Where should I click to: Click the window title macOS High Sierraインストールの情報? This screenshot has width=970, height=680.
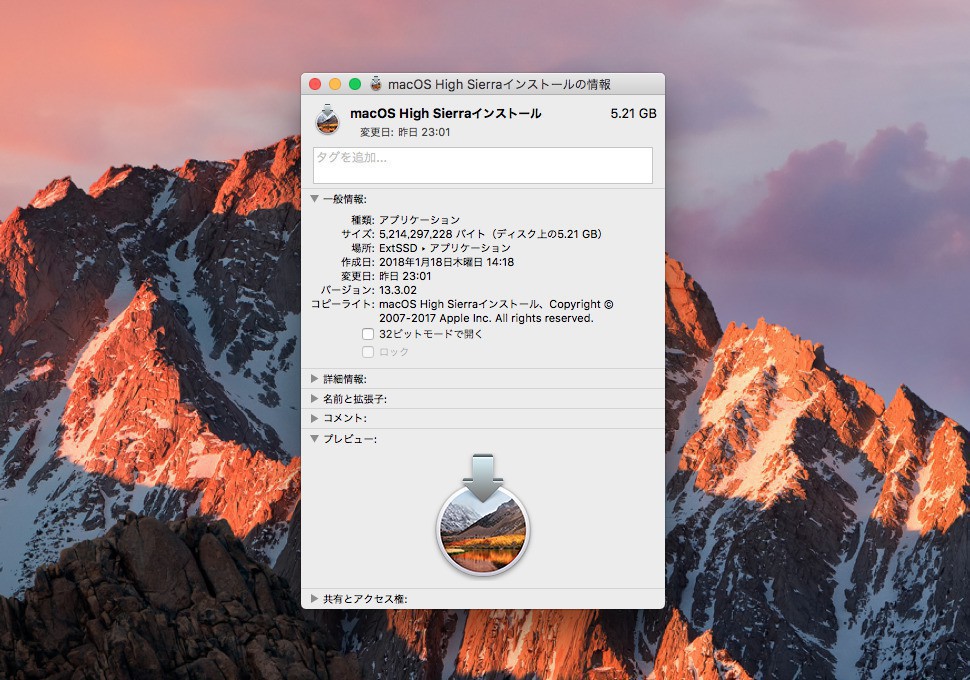[x=499, y=84]
